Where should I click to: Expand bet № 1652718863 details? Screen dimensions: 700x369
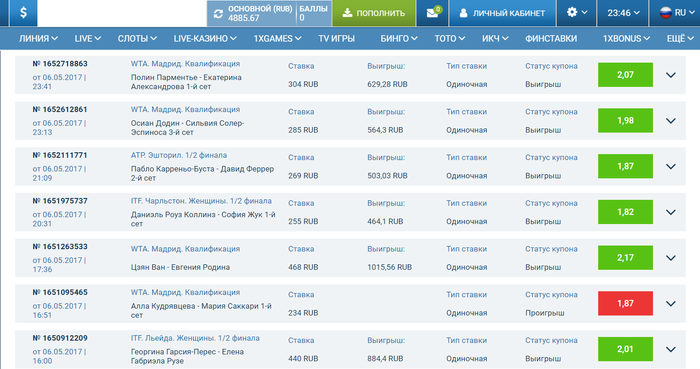[671, 75]
